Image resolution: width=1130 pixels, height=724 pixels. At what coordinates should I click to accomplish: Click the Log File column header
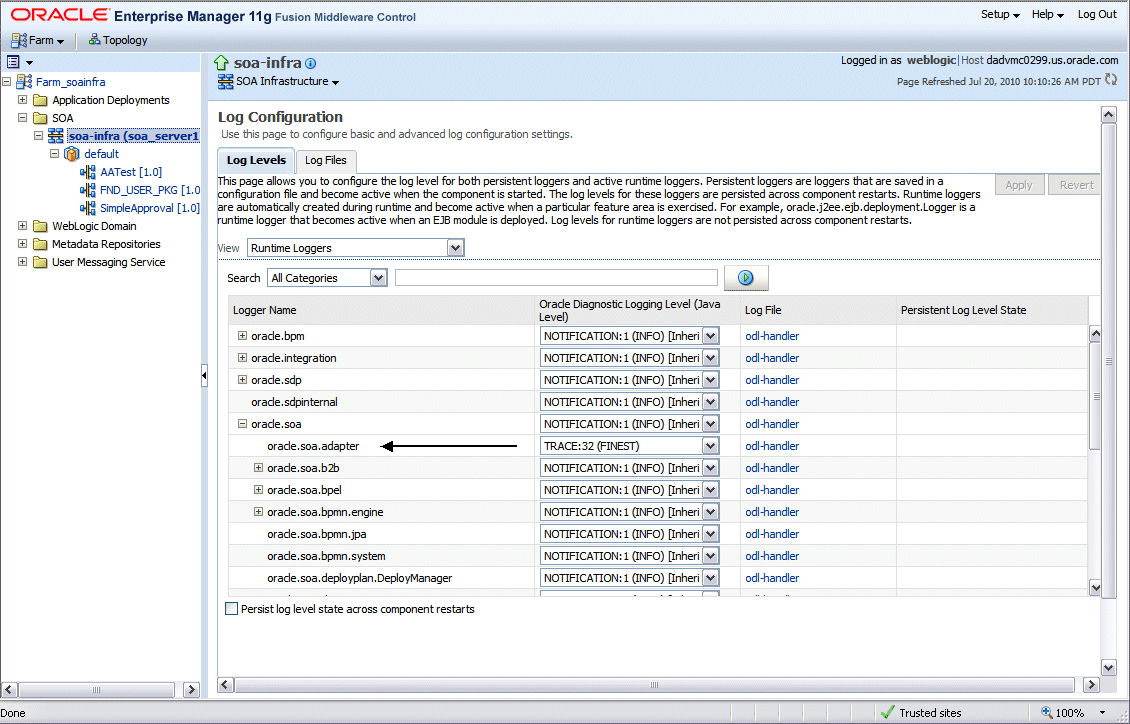tap(763, 310)
